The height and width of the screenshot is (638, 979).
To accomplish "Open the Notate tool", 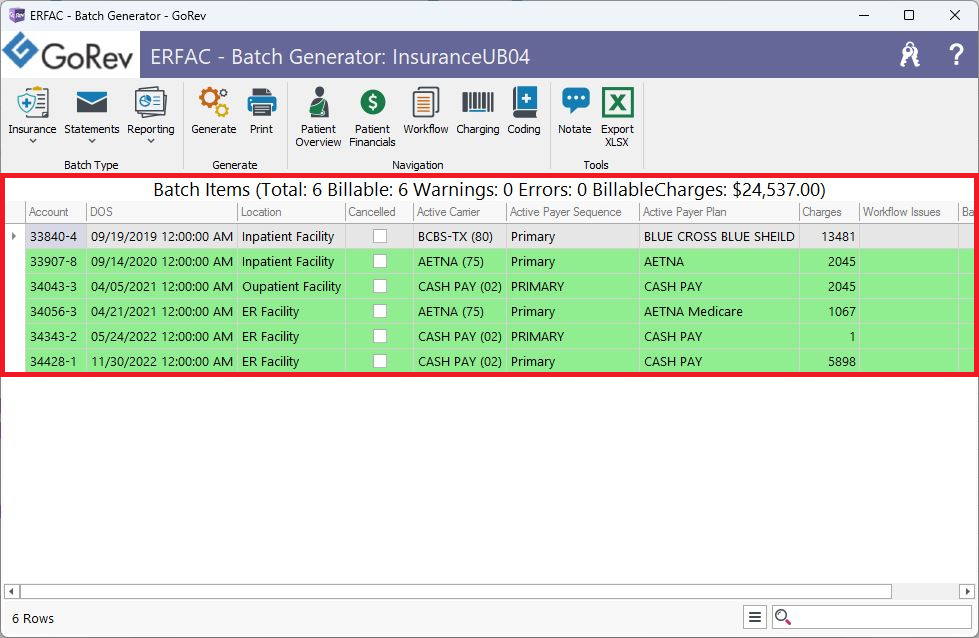I will (575, 110).
